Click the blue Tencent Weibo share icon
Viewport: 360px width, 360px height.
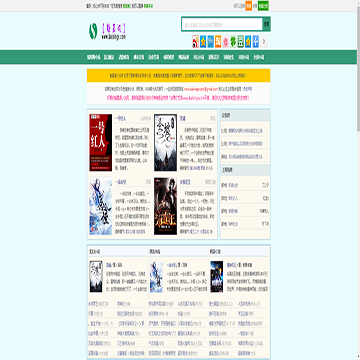click(x=211, y=41)
